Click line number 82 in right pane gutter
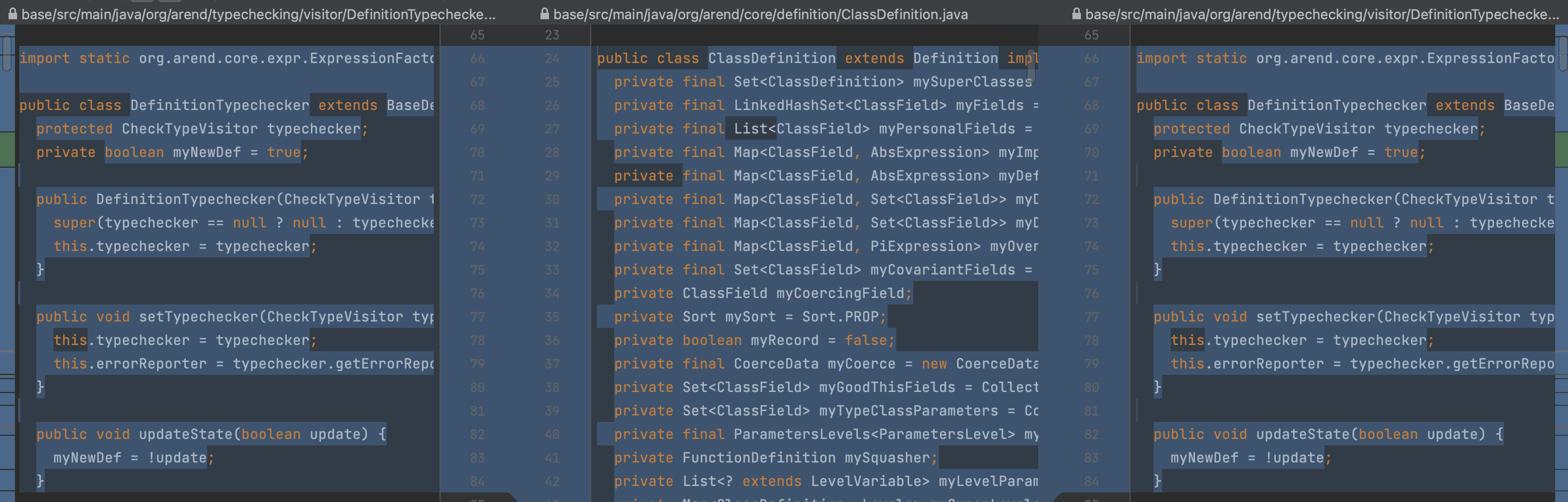The width and height of the screenshot is (1568, 502). [1092, 435]
